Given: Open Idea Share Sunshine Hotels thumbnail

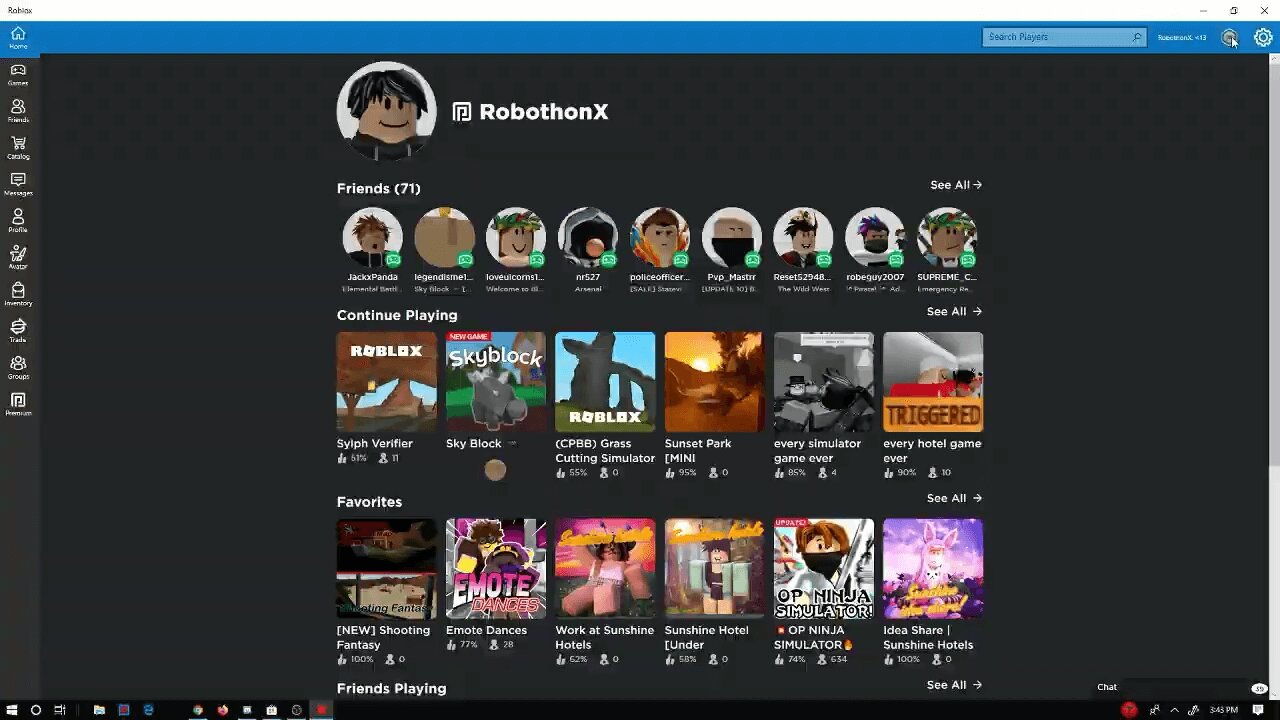Looking at the screenshot, I should (x=933, y=568).
